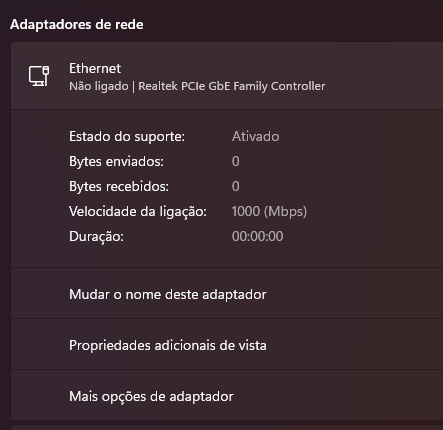This screenshot has width=443, height=430.
Task: Select the Ethernet adapter title text
Action: click(x=95, y=69)
